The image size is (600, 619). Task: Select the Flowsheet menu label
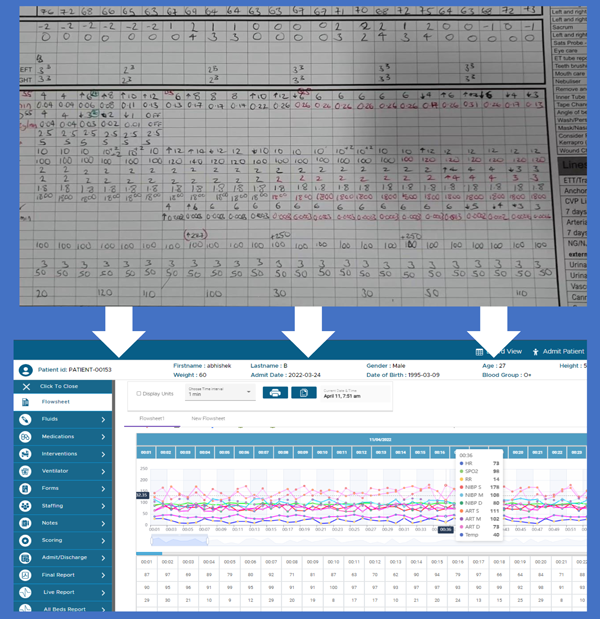pos(56,402)
